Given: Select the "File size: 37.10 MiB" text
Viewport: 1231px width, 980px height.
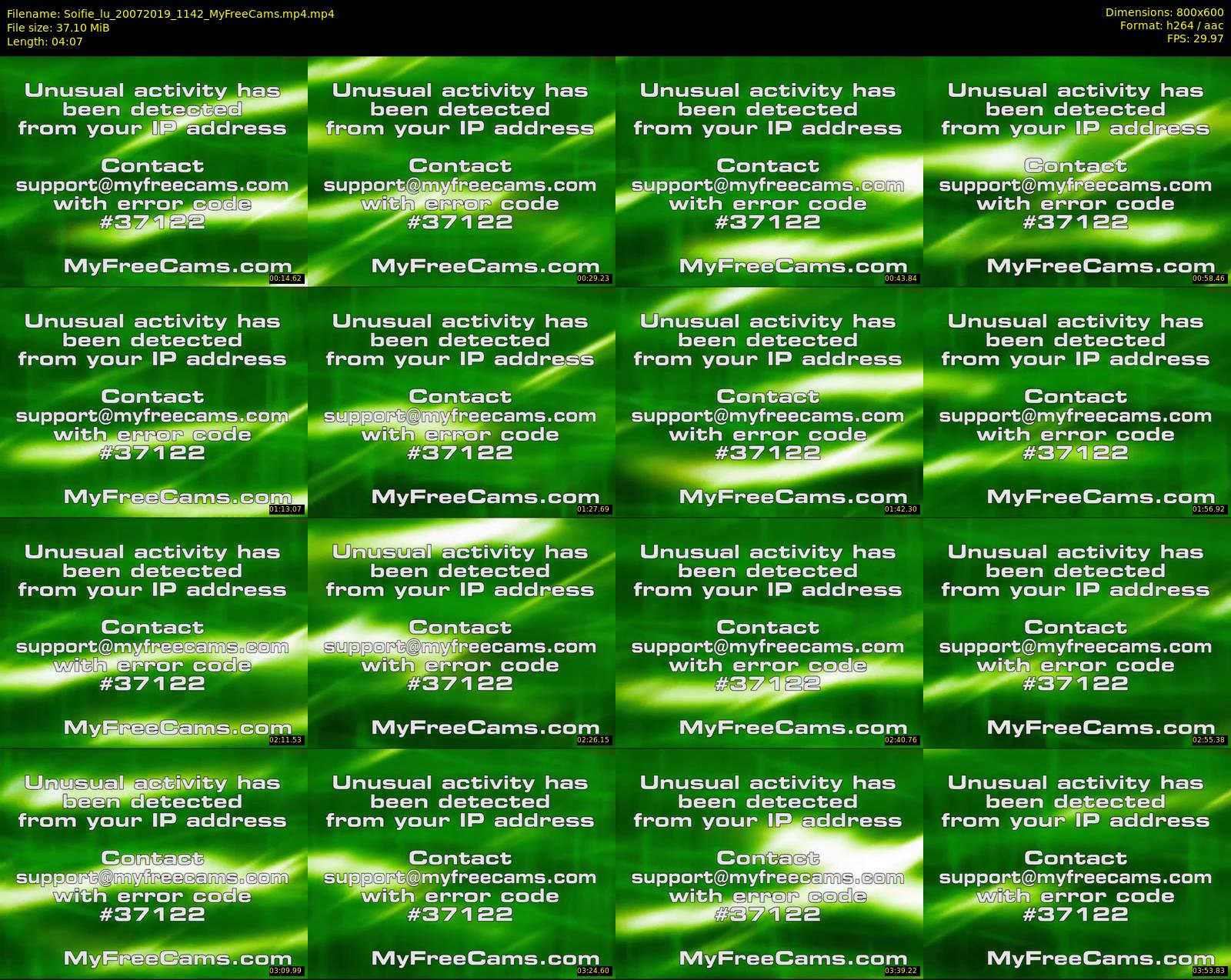Looking at the screenshot, I should click(x=58, y=28).
